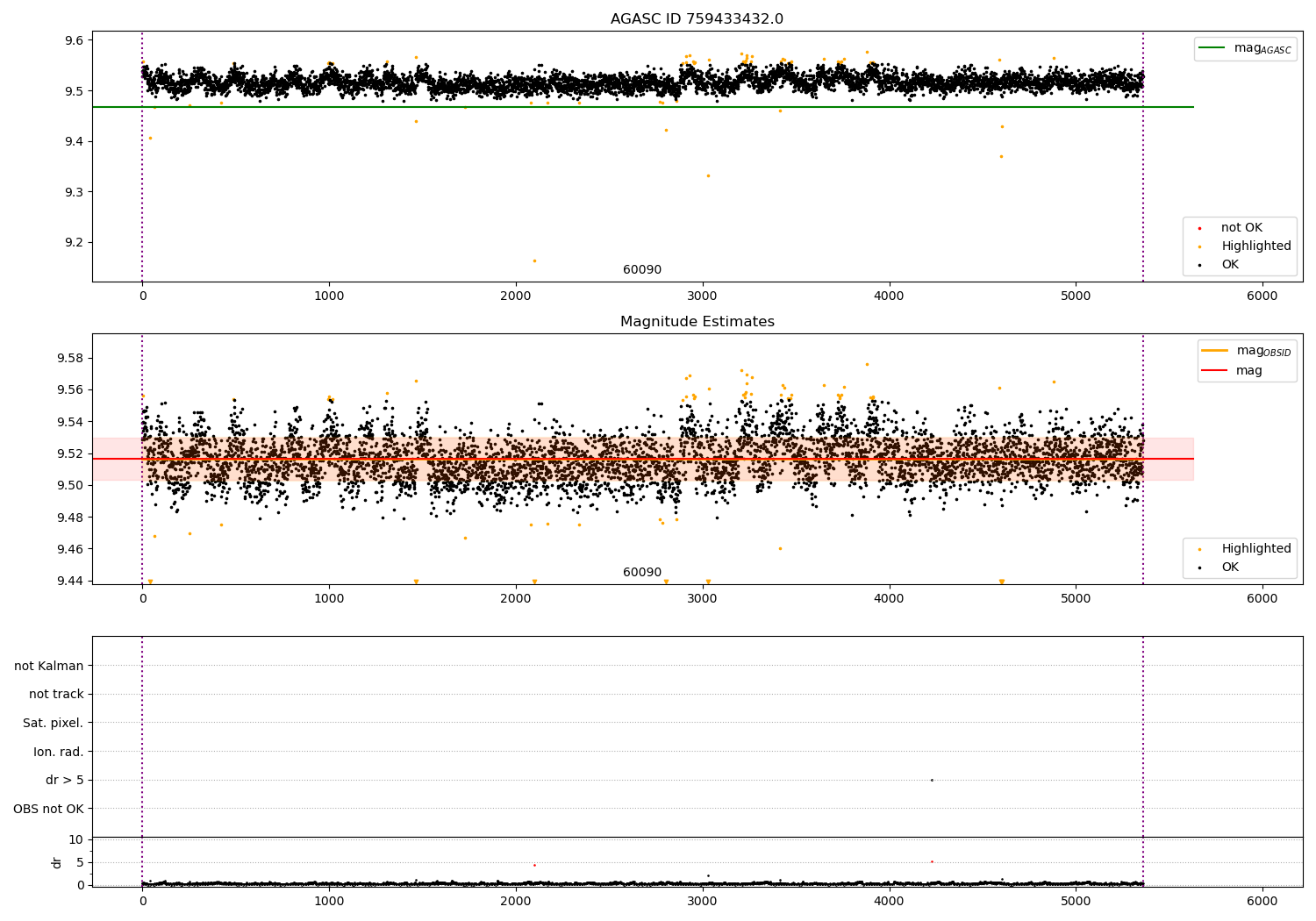This screenshot has height=921, width=1316.
Task: Click the orange triangle marker at x=1460 in middle plot
Action: pyautogui.click(x=416, y=582)
